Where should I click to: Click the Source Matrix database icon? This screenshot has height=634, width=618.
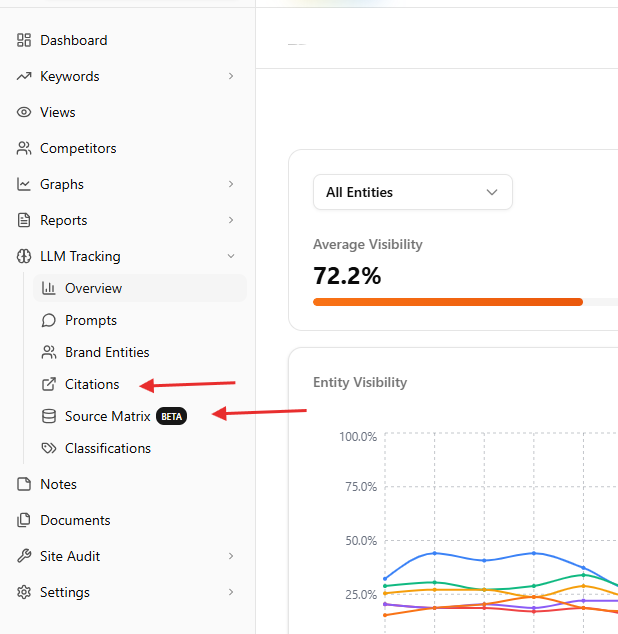[x=48, y=416]
